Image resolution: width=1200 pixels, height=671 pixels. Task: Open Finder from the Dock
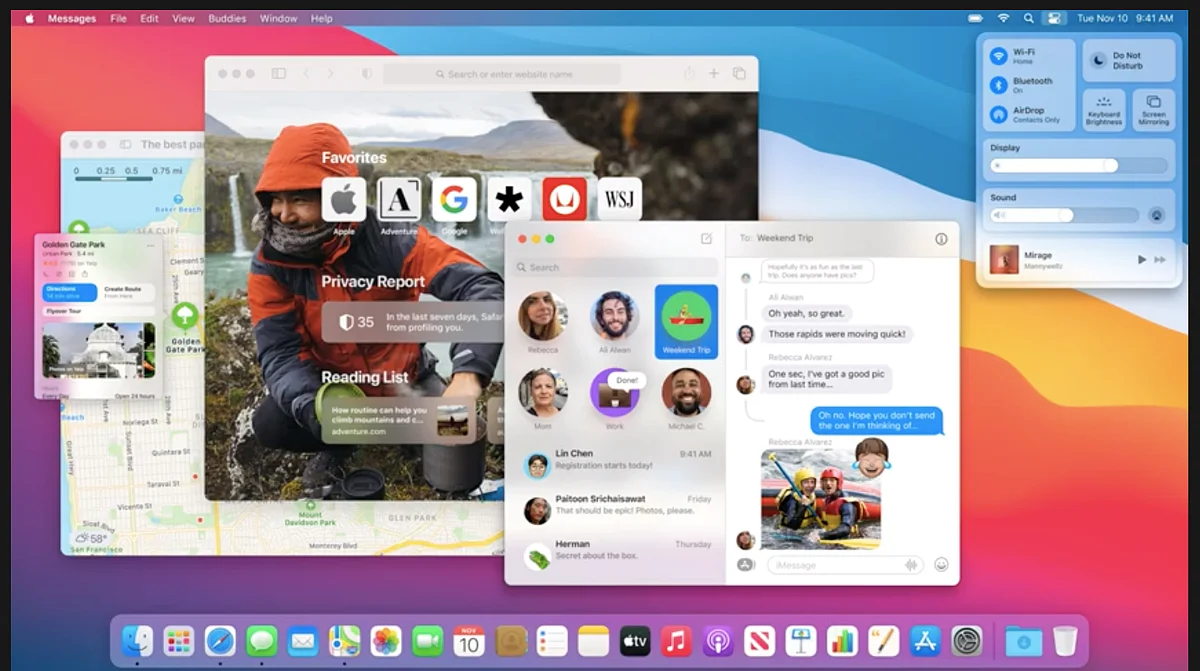[137, 641]
